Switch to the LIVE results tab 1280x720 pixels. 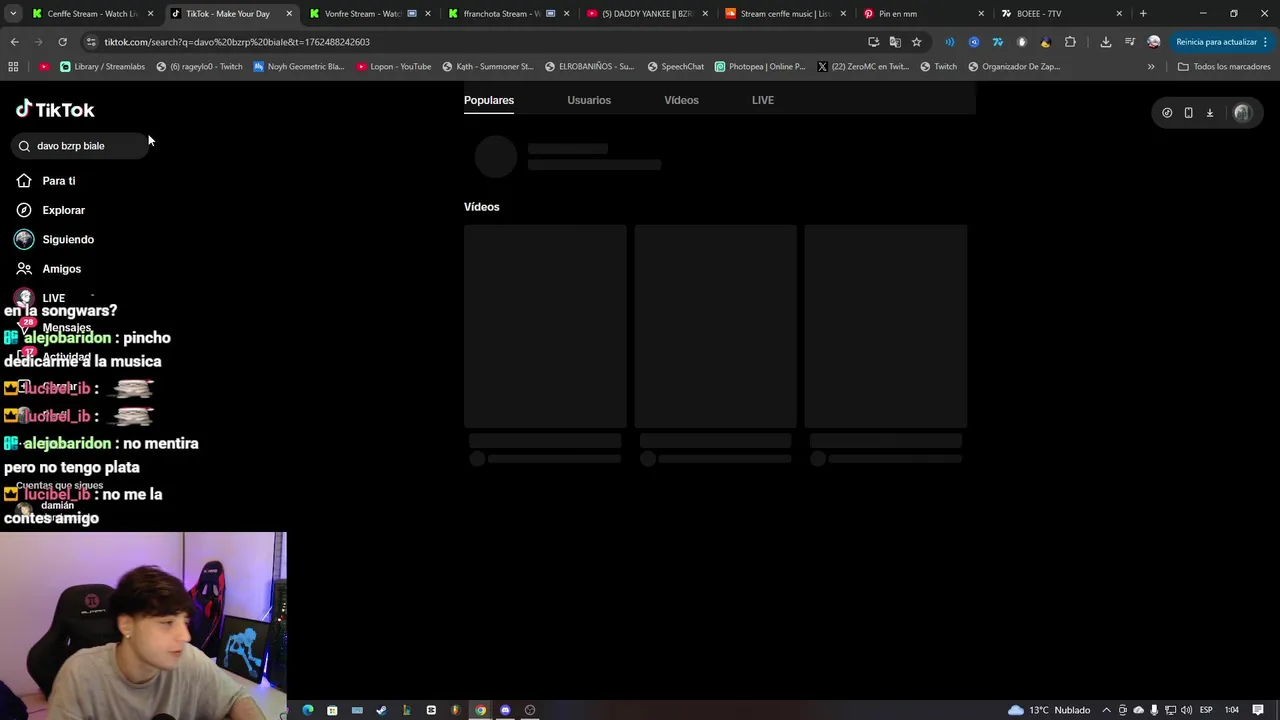point(763,100)
